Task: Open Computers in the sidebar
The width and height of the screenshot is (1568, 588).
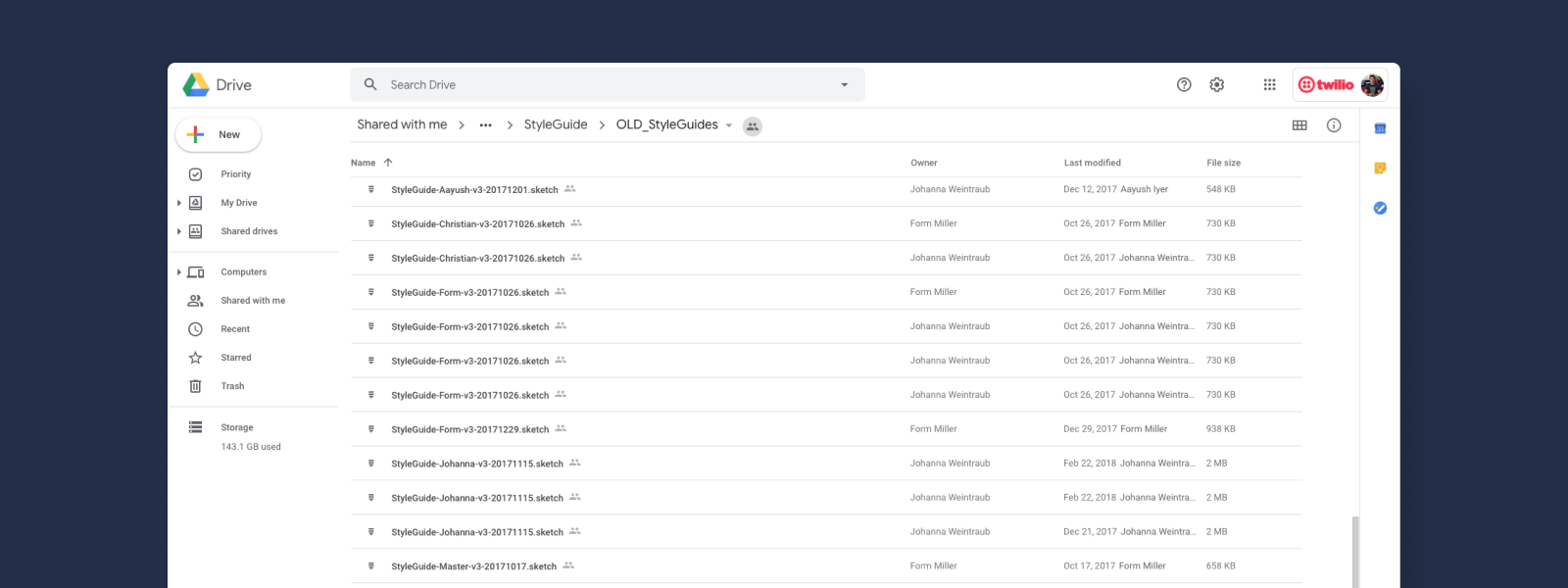Action: pyautogui.click(x=244, y=272)
